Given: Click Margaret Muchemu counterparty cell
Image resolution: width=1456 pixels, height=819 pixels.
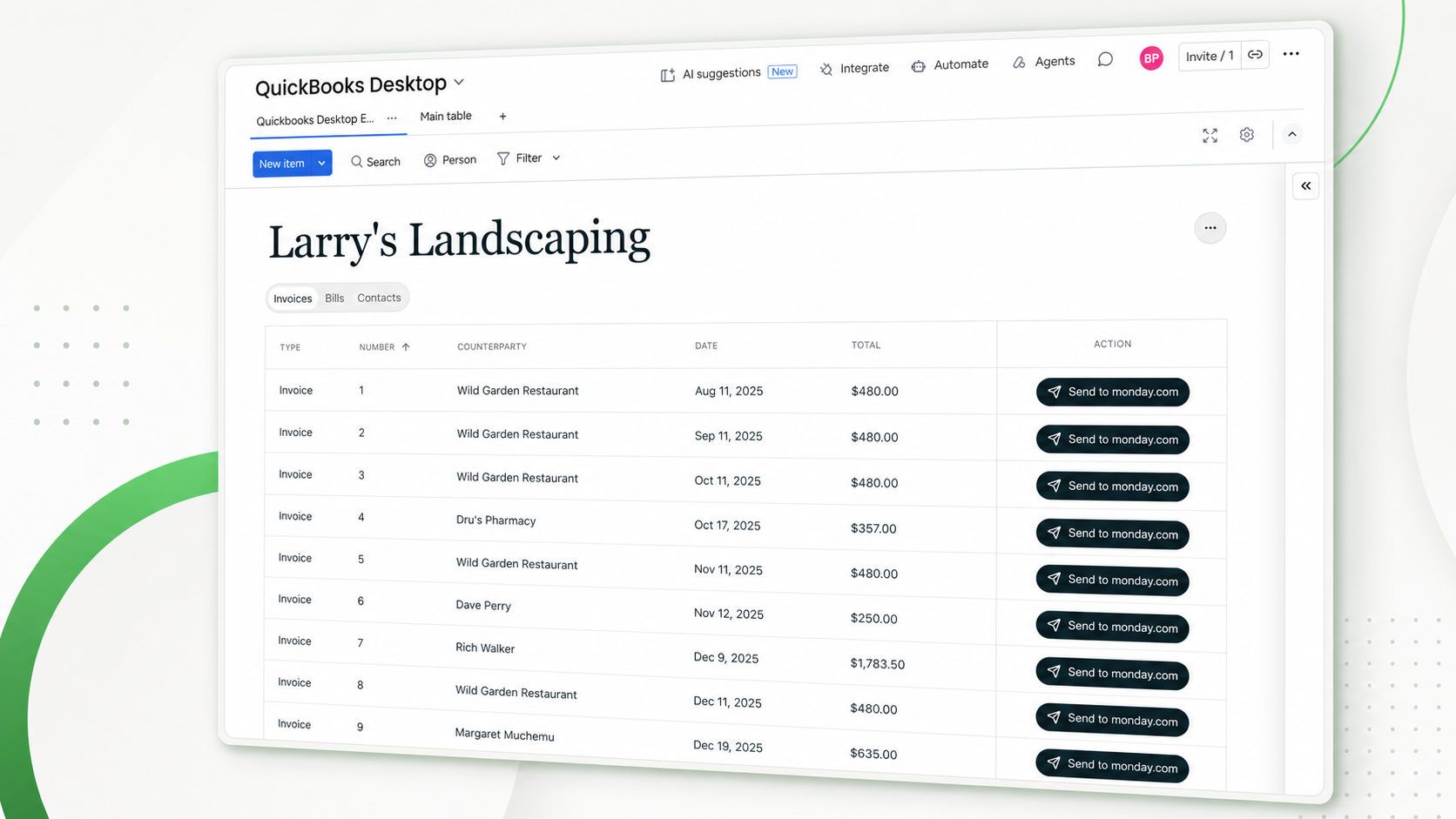Looking at the screenshot, I should (504, 735).
